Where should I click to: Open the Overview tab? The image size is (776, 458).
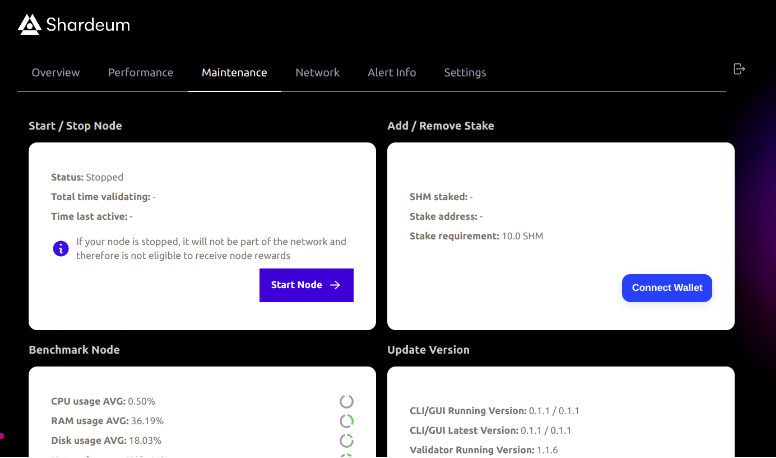click(x=55, y=72)
